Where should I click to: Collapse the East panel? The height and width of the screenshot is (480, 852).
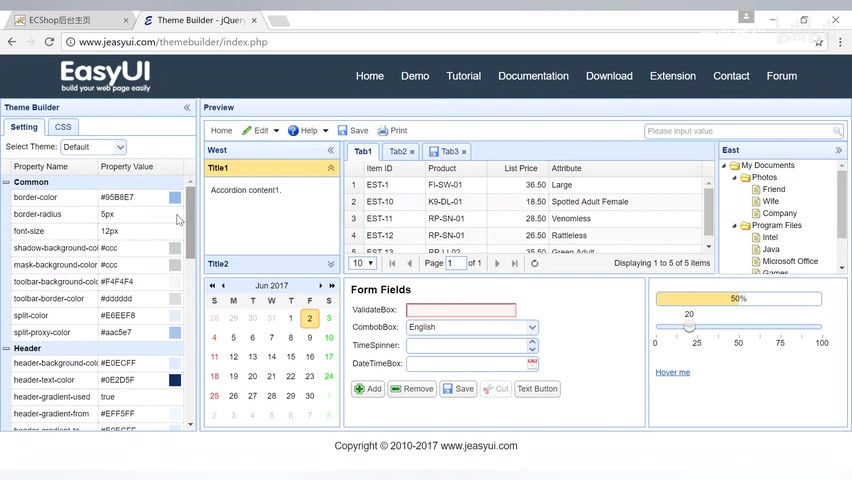click(838, 150)
